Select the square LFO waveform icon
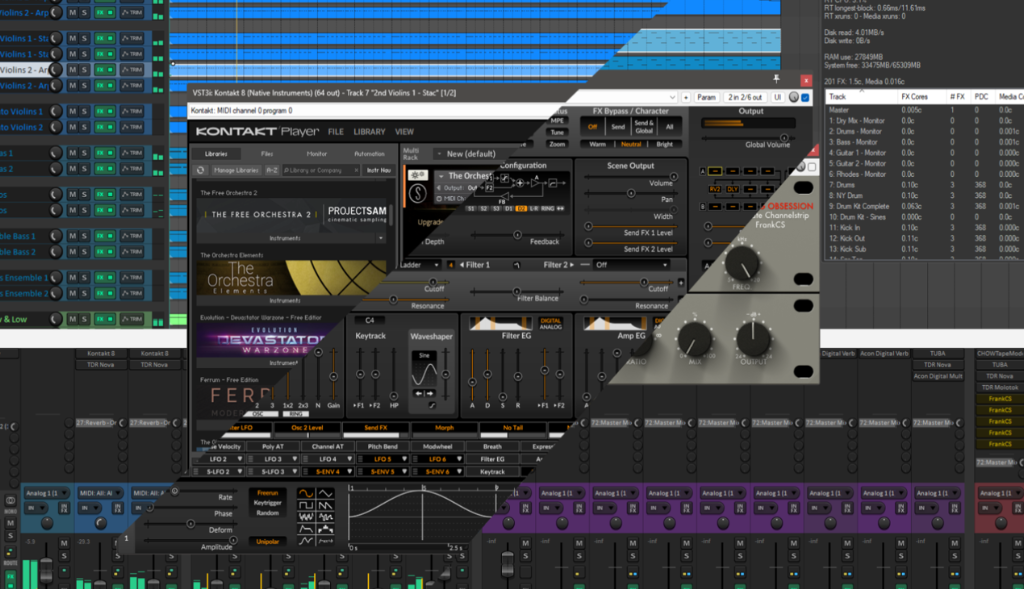Viewport: 1024px width, 589px height. [305, 505]
